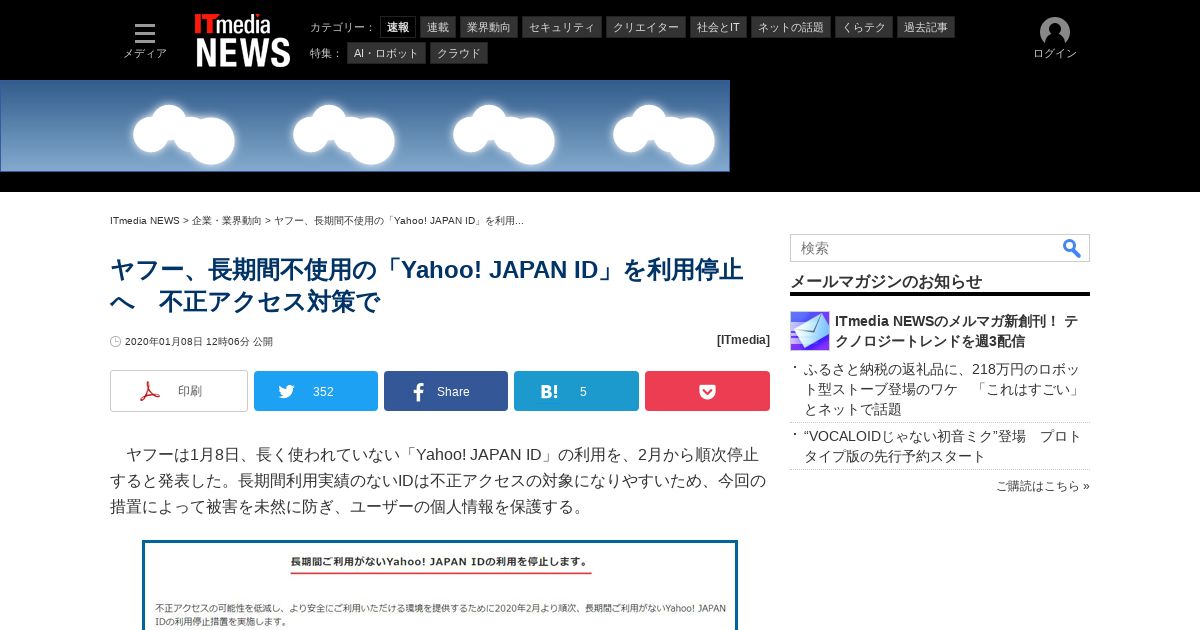Image resolution: width=1200 pixels, height=630 pixels.
Task: Open the mail magazine envelope thumbnail
Action: click(x=810, y=331)
